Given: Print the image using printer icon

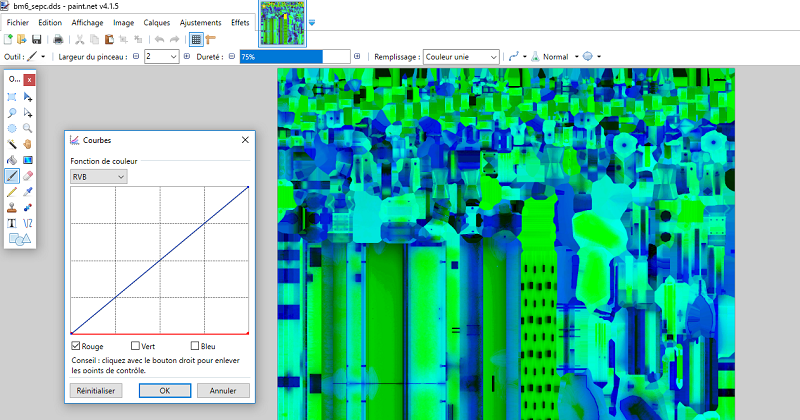Looking at the screenshot, I should coord(58,39).
